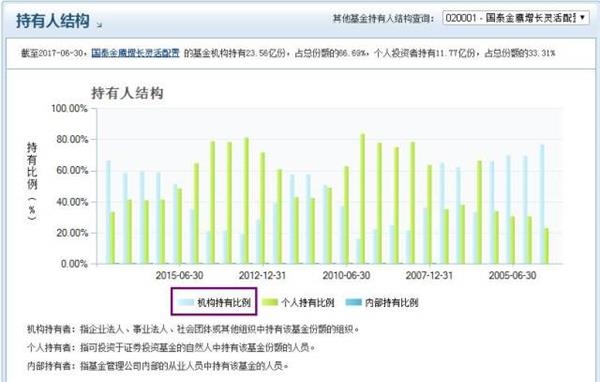The width and height of the screenshot is (600, 382).
Task: Click the chart title 持有人结构 above the bars
Action: point(127,93)
